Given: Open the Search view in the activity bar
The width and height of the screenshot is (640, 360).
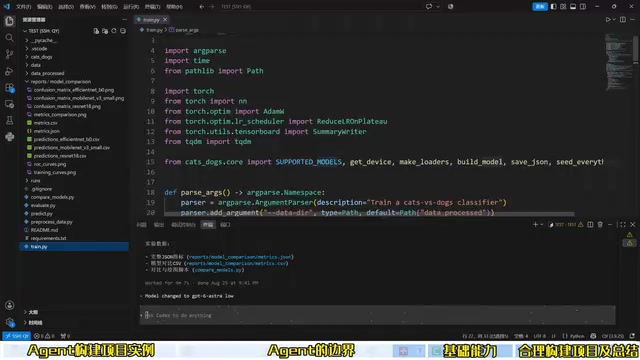Looking at the screenshot, I should (x=9, y=38).
